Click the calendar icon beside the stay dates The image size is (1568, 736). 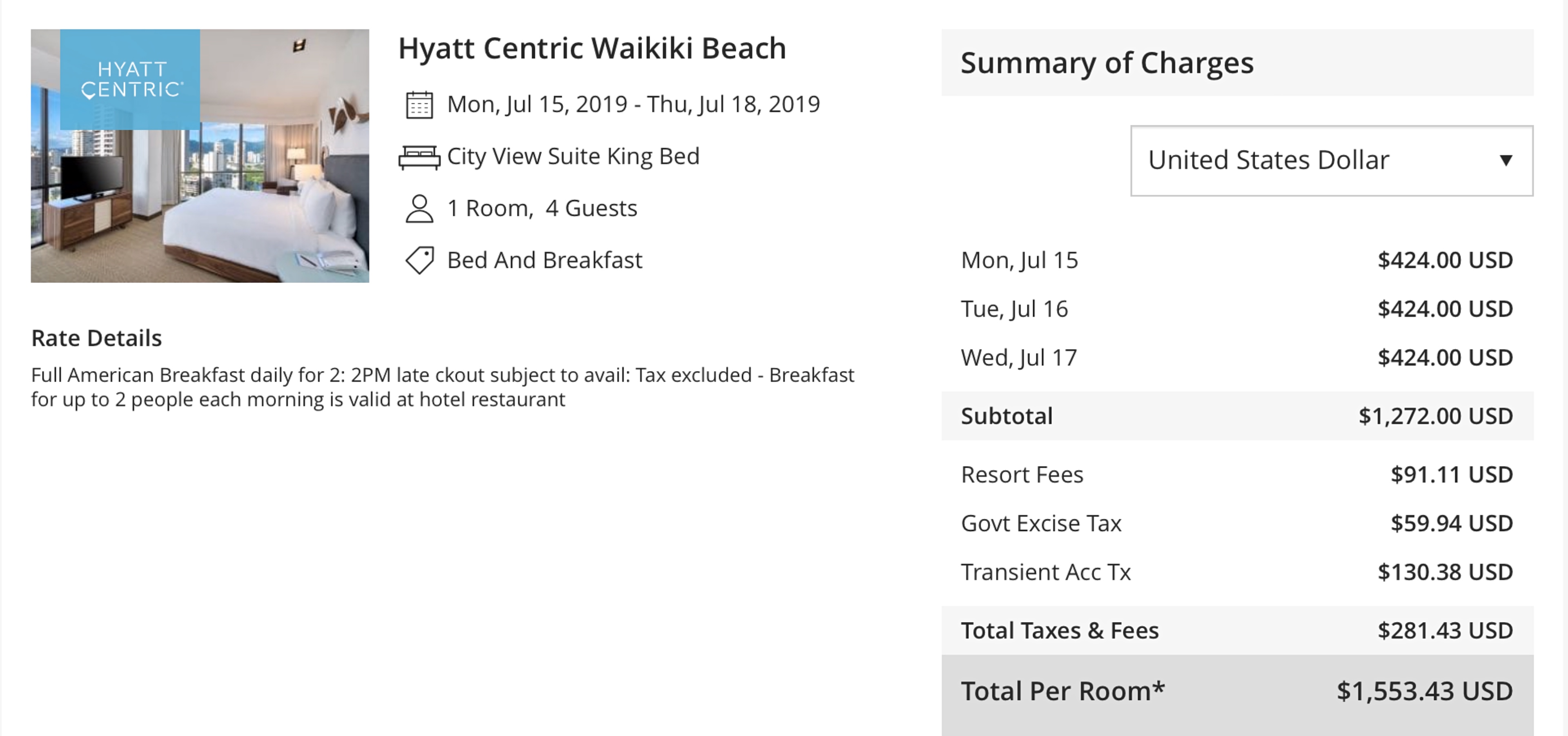point(419,105)
